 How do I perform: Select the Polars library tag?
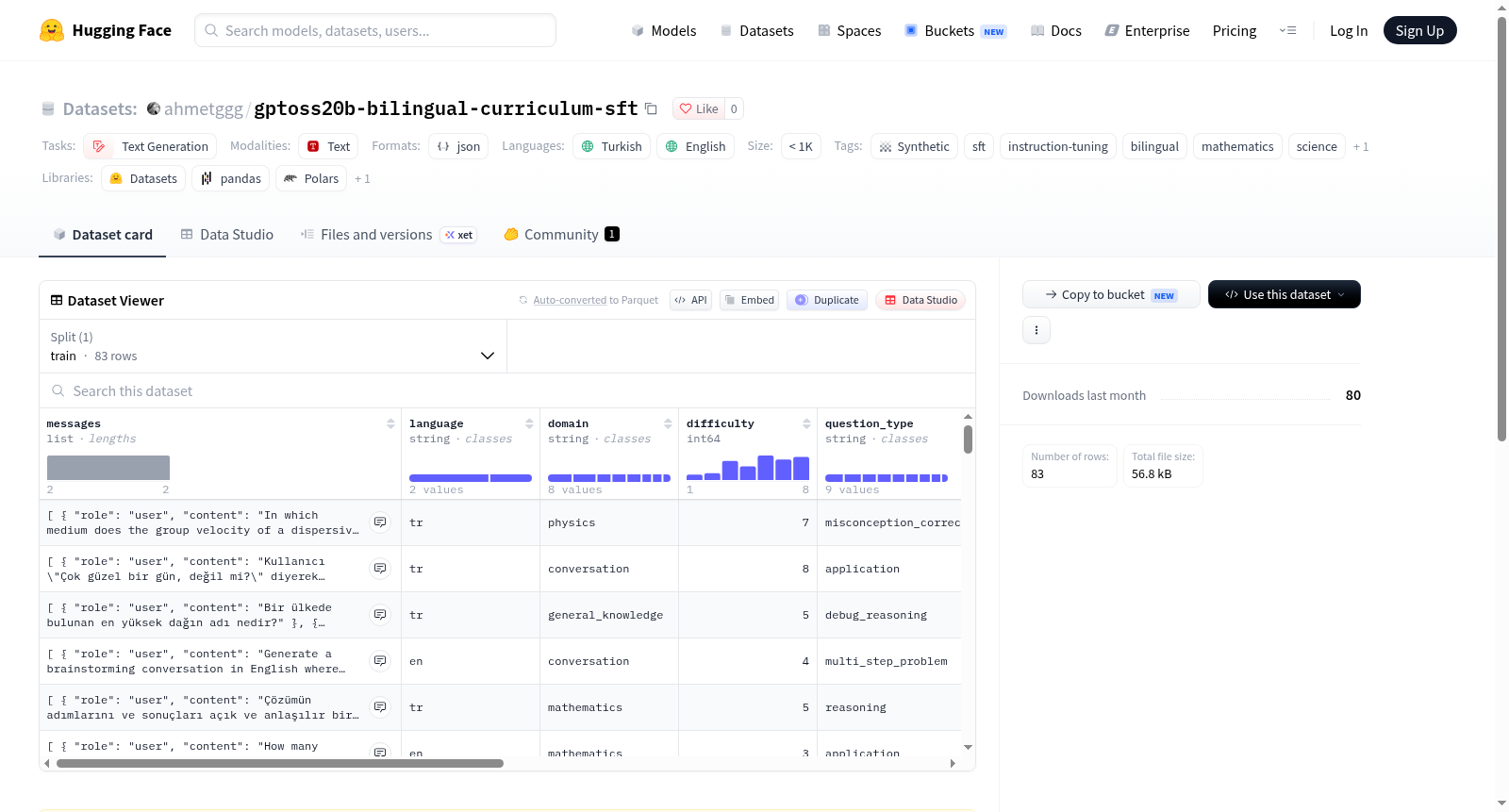tap(311, 178)
